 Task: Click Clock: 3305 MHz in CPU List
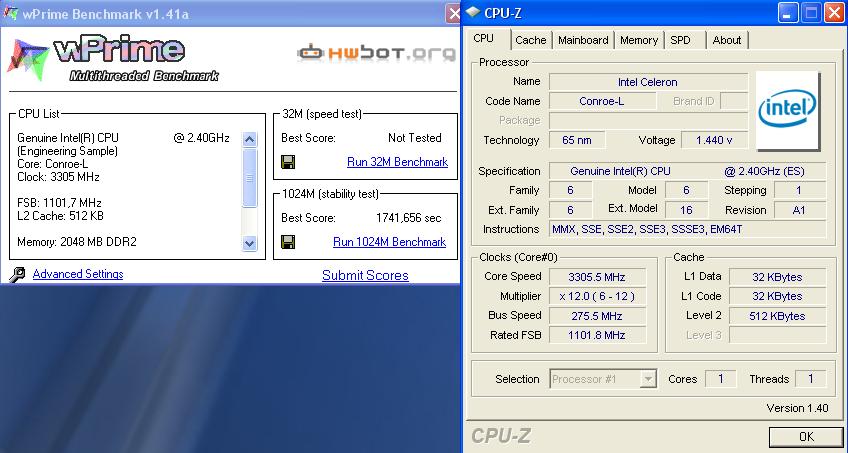tap(58, 177)
